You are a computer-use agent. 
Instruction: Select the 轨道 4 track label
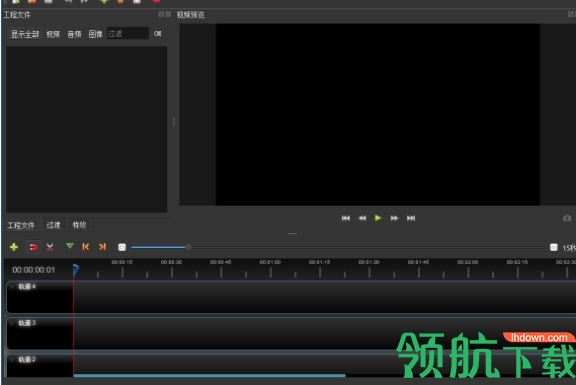pos(27,286)
